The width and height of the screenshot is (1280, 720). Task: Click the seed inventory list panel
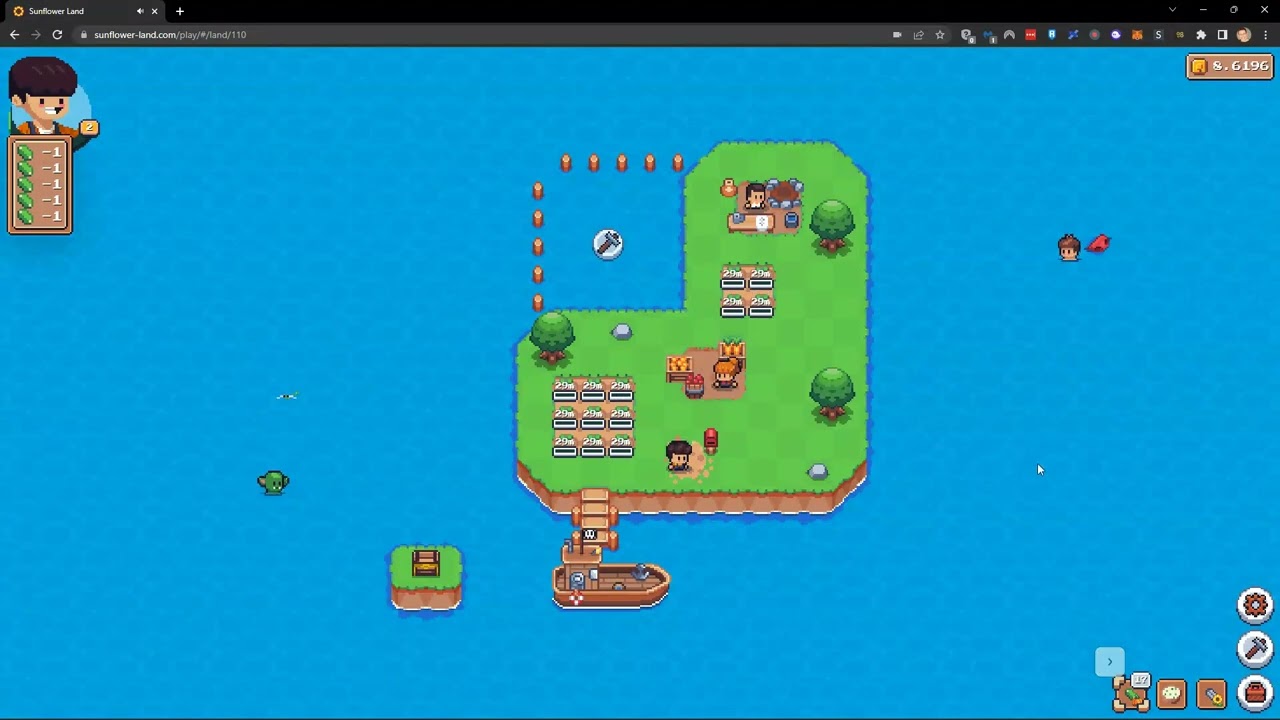[40, 185]
